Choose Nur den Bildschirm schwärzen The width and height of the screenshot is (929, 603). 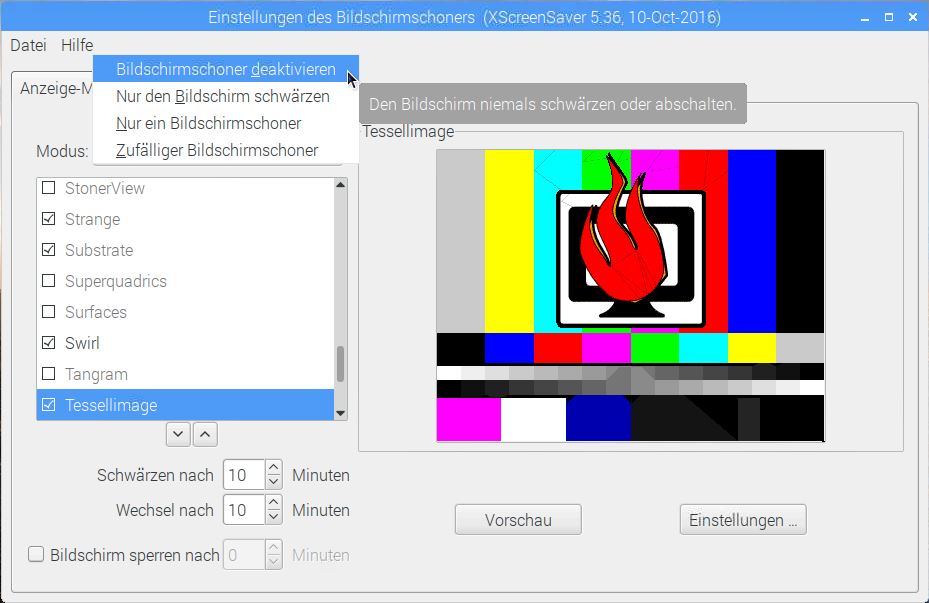226,96
